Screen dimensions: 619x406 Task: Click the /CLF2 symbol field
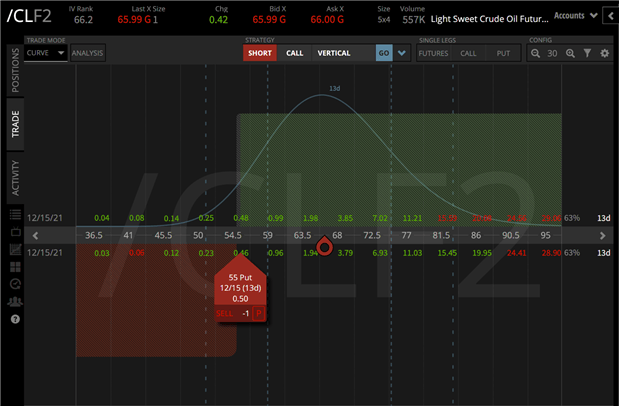[x=30, y=16]
